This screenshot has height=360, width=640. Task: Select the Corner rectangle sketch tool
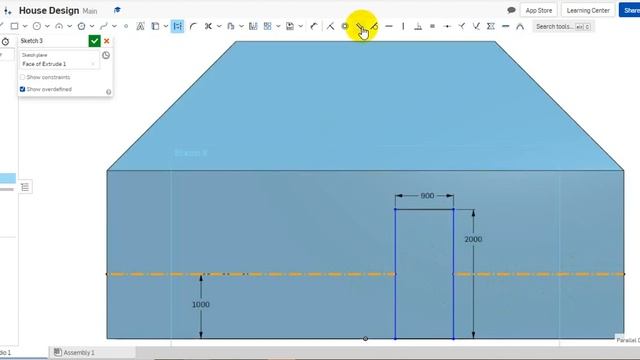pos(14,26)
